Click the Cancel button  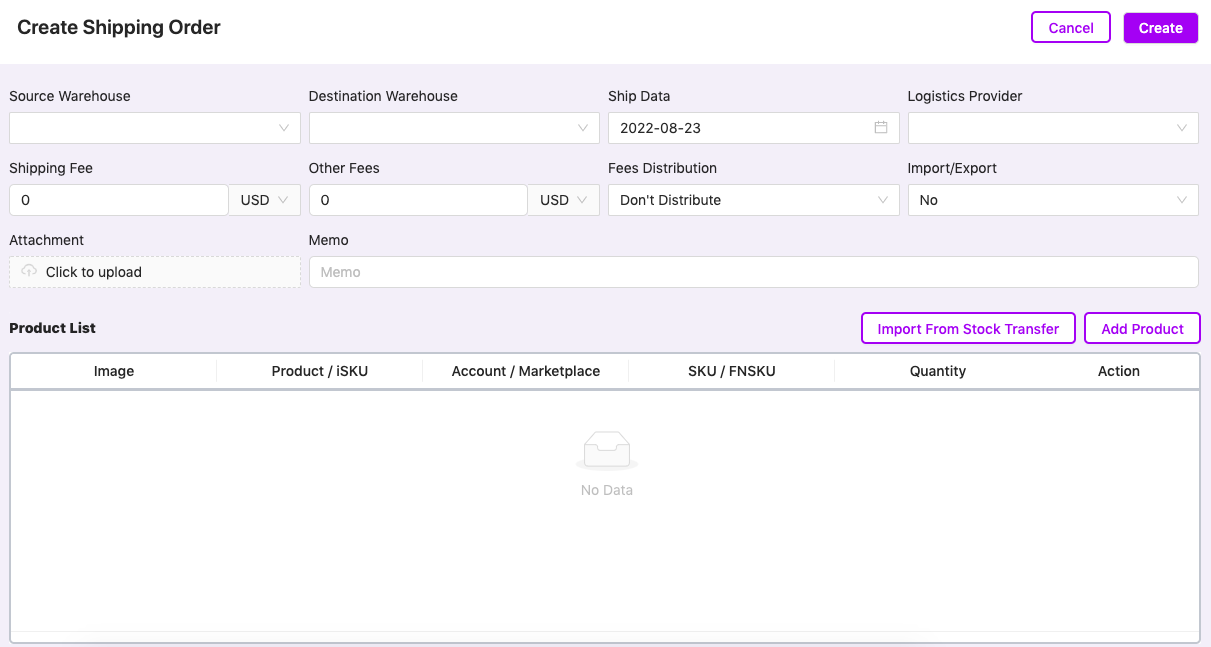[x=1071, y=28]
